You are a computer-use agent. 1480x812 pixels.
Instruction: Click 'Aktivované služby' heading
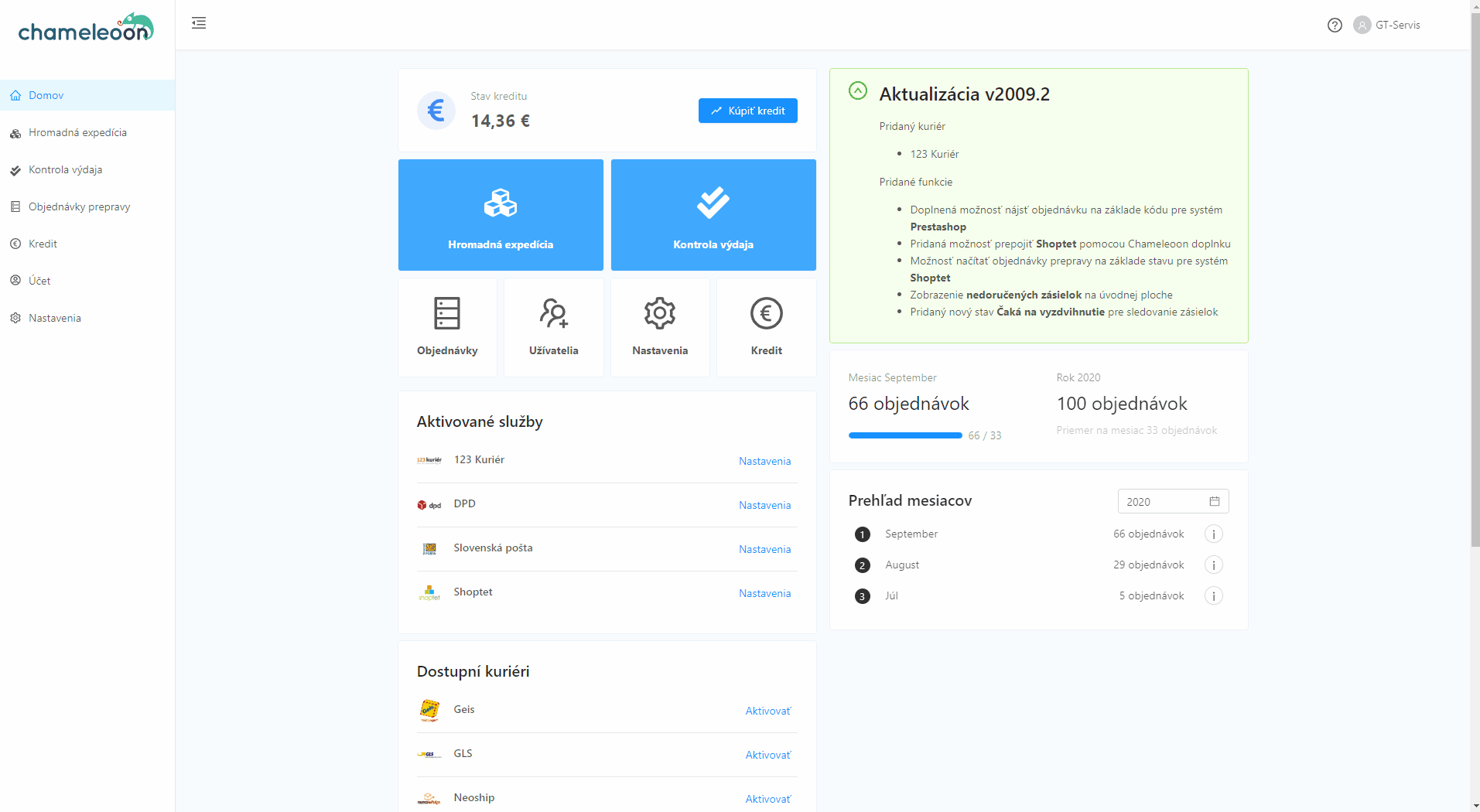pyautogui.click(x=480, y=421)
